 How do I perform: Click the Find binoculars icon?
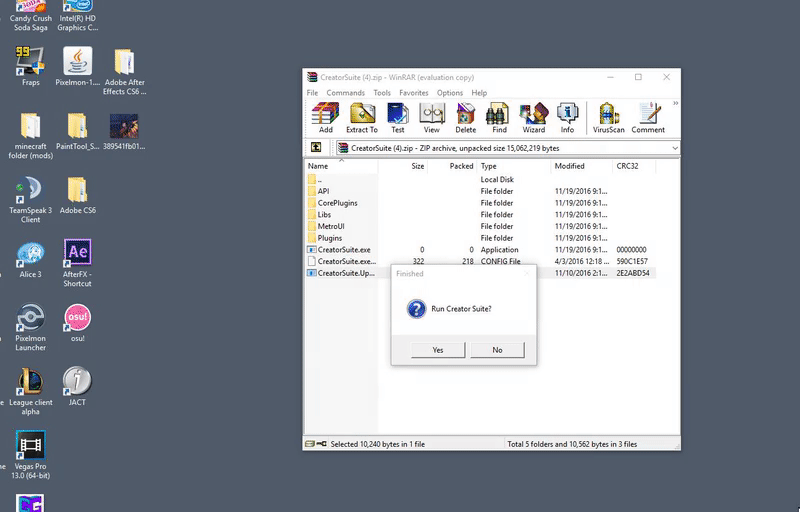[499, 118]
